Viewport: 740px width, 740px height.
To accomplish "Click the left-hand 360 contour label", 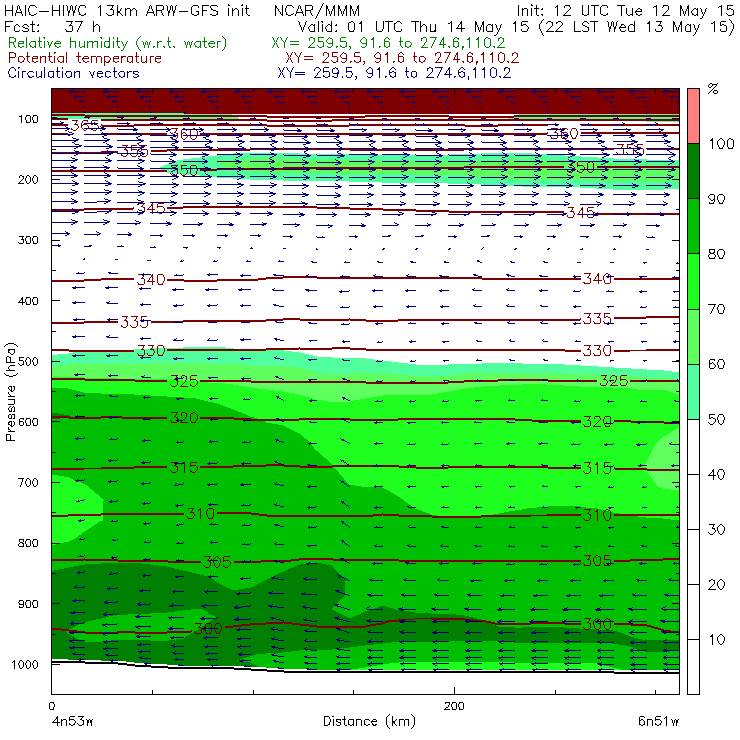I will point(184,135).
